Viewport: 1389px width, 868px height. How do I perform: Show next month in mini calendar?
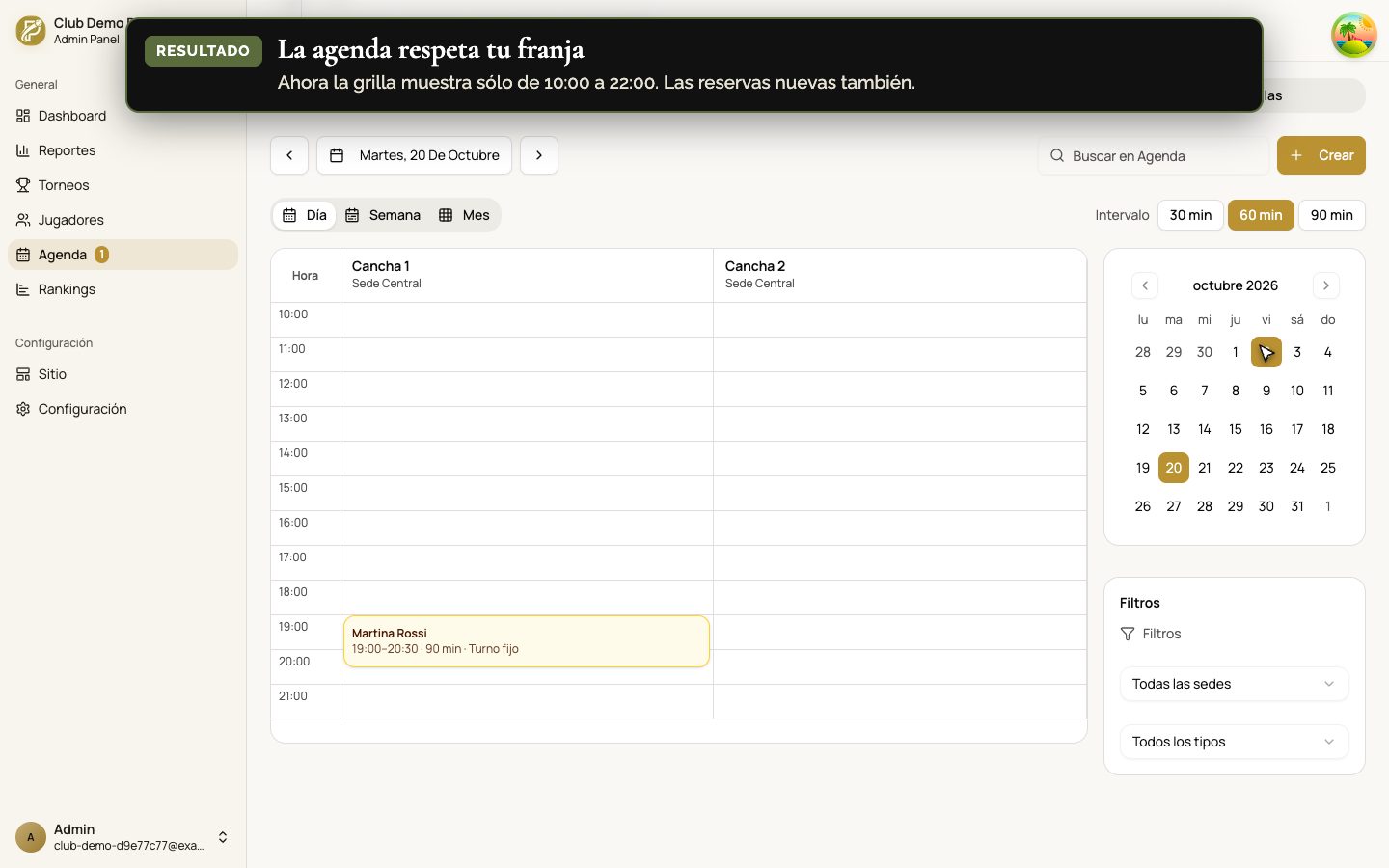pyautogui.click(x=1326, y=285)
